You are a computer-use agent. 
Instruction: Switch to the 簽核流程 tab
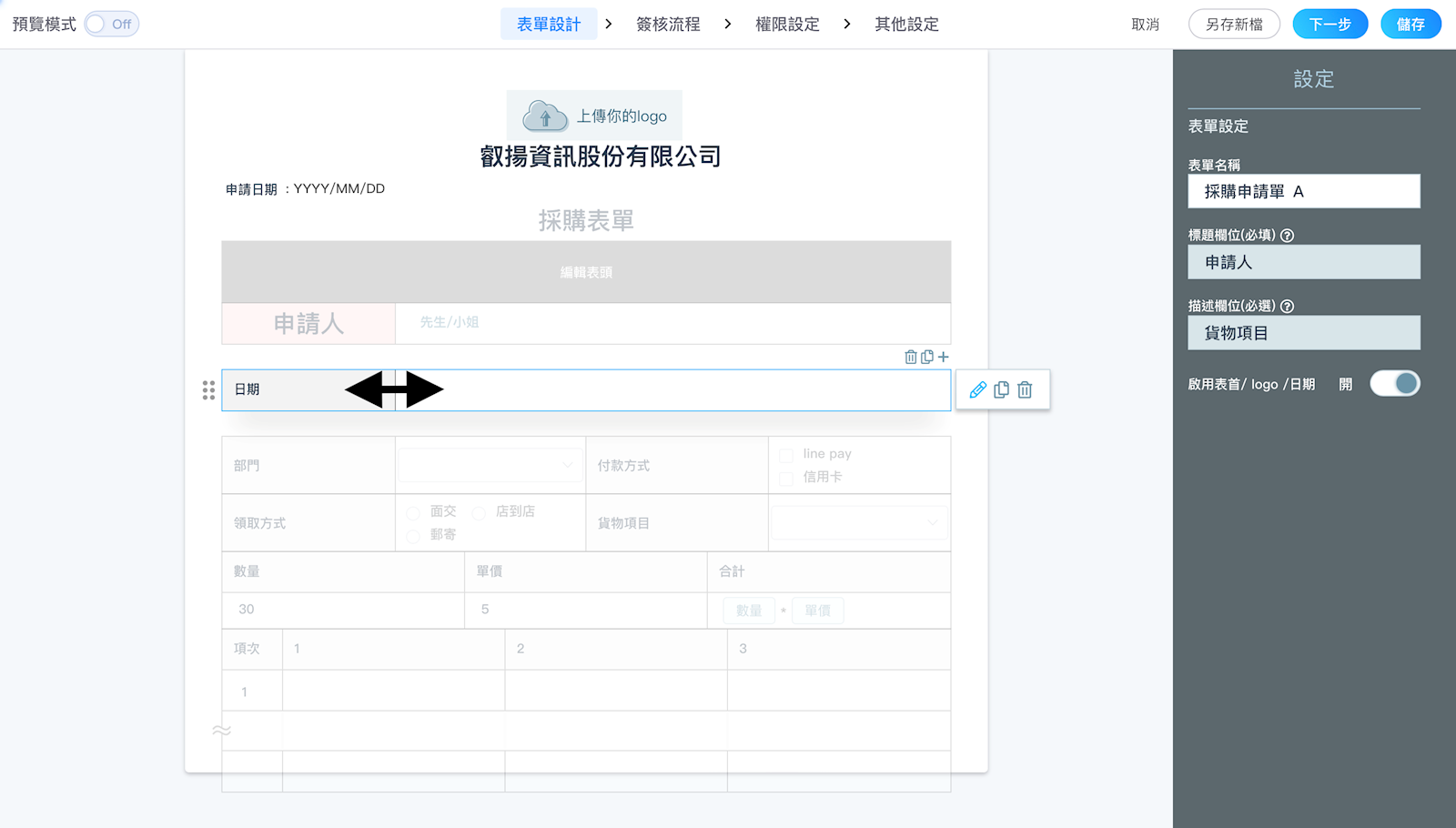click(668, 25)
